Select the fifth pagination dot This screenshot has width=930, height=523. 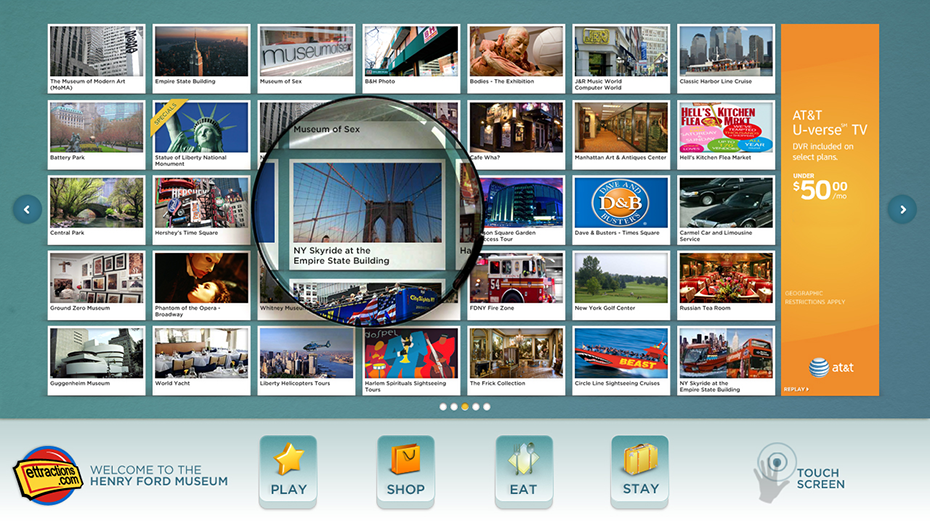(x=486, y=407)
